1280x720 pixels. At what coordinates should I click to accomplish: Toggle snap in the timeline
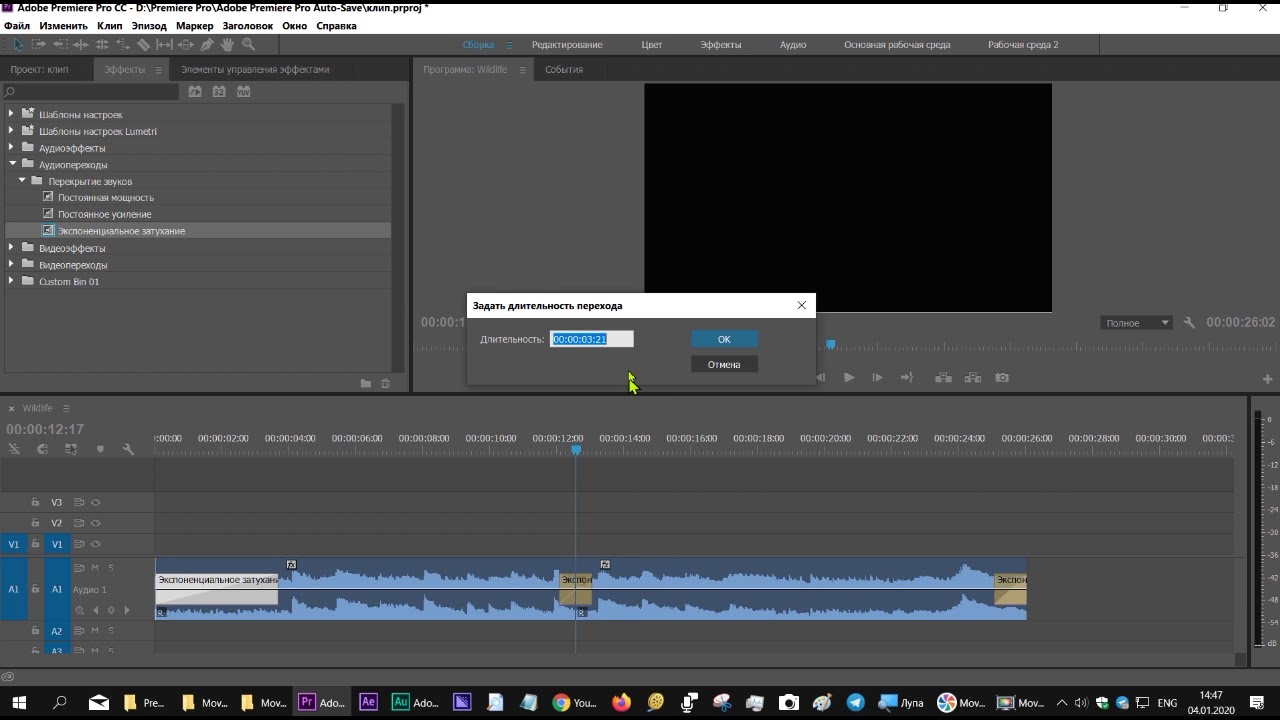[42, 449]
